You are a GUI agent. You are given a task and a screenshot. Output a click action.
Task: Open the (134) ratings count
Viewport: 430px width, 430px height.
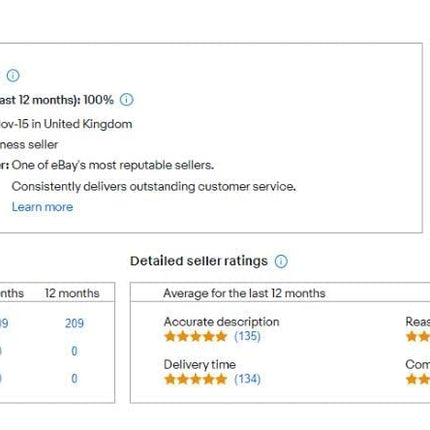click(247, 379)
